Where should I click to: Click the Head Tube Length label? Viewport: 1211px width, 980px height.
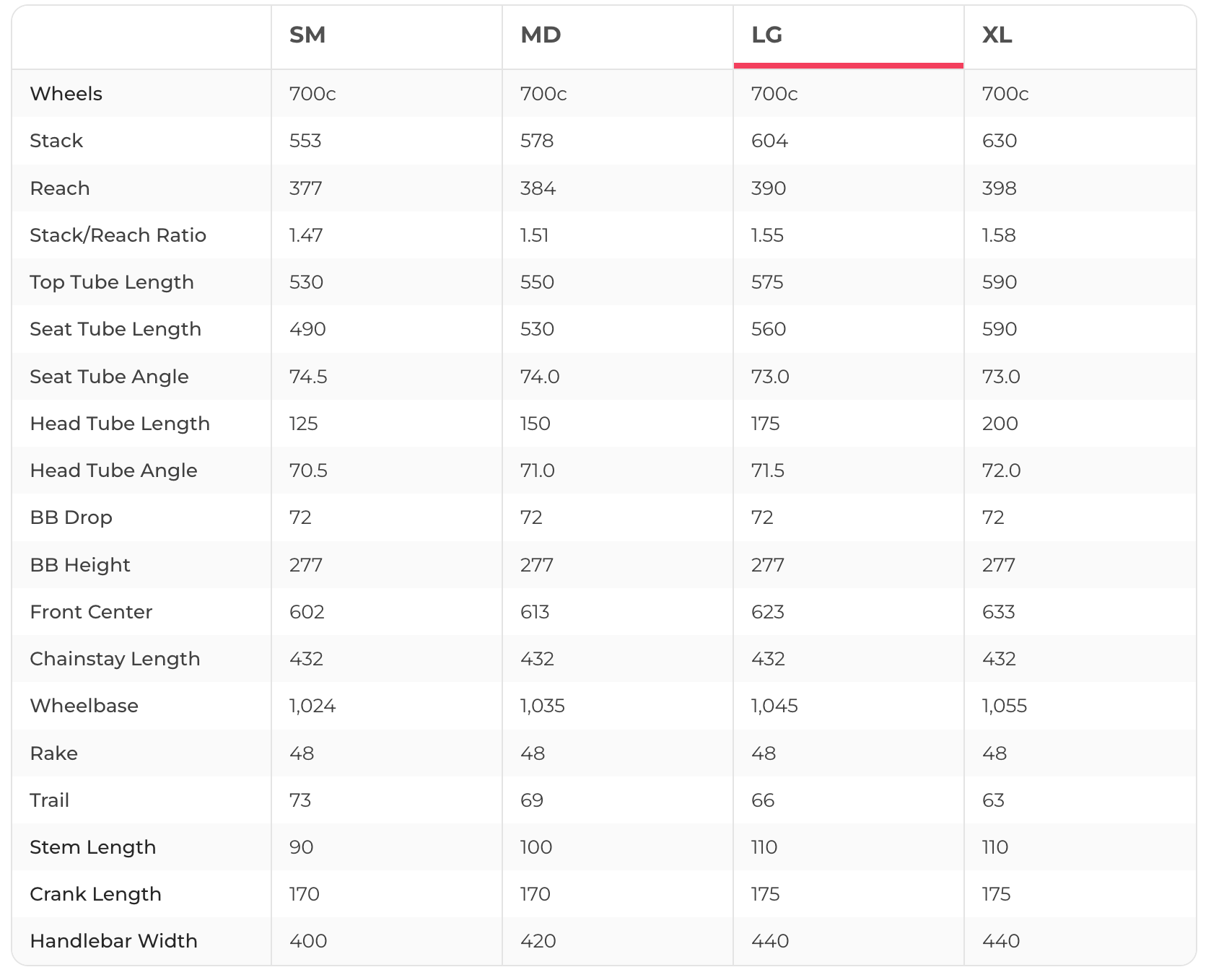120,424
